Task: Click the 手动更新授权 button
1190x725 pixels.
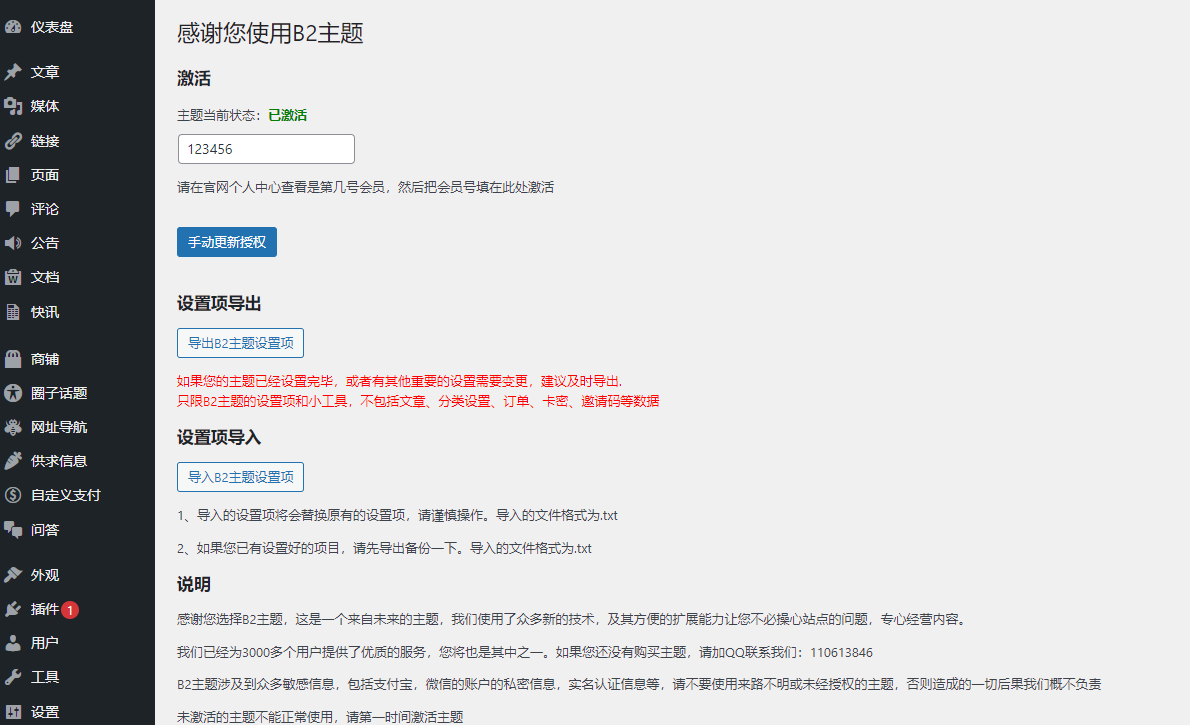Action: 227,242
